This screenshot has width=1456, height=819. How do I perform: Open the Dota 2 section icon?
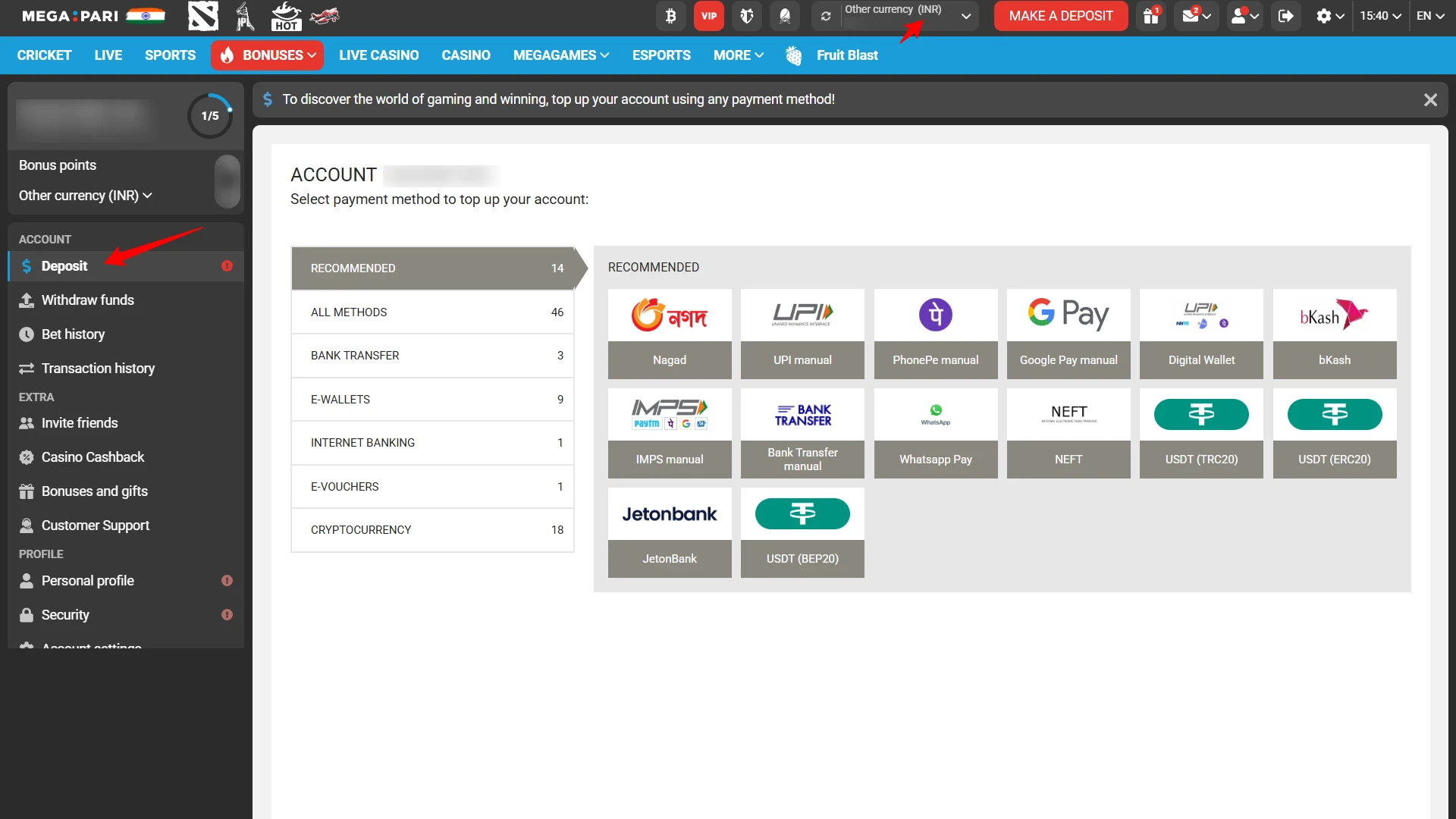pos(202,16)
